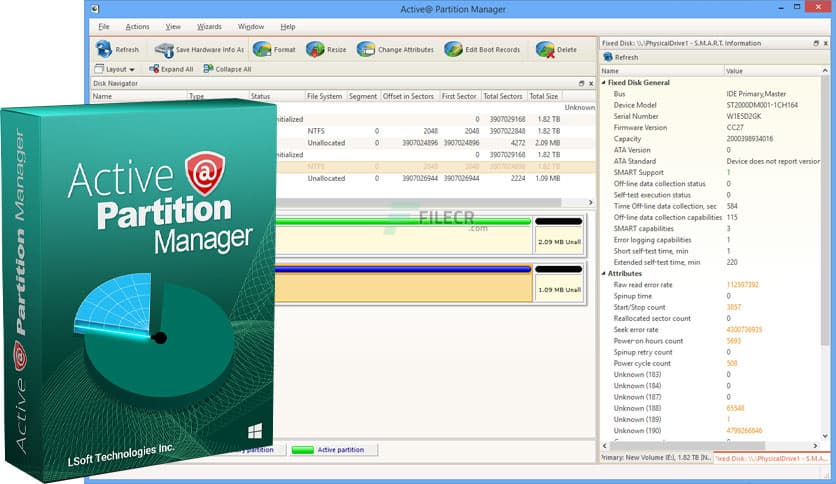Sort by the Total Sectors column header
Screen dimensions: 836x484
(x=503, y=96)
